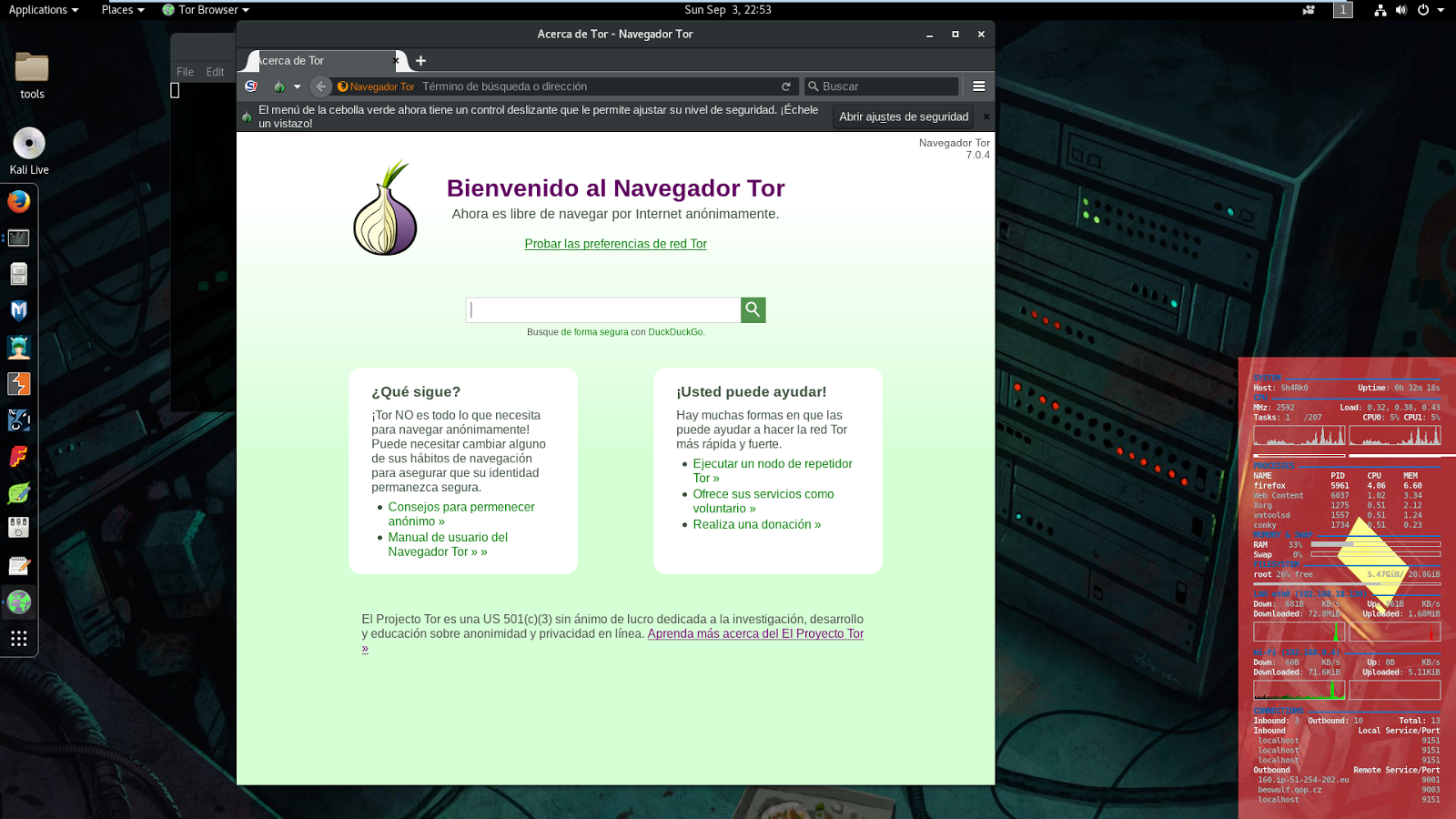Reload the page with the refresh icon
Viewport: 1456px width, 819px height.
coord(786,86)
